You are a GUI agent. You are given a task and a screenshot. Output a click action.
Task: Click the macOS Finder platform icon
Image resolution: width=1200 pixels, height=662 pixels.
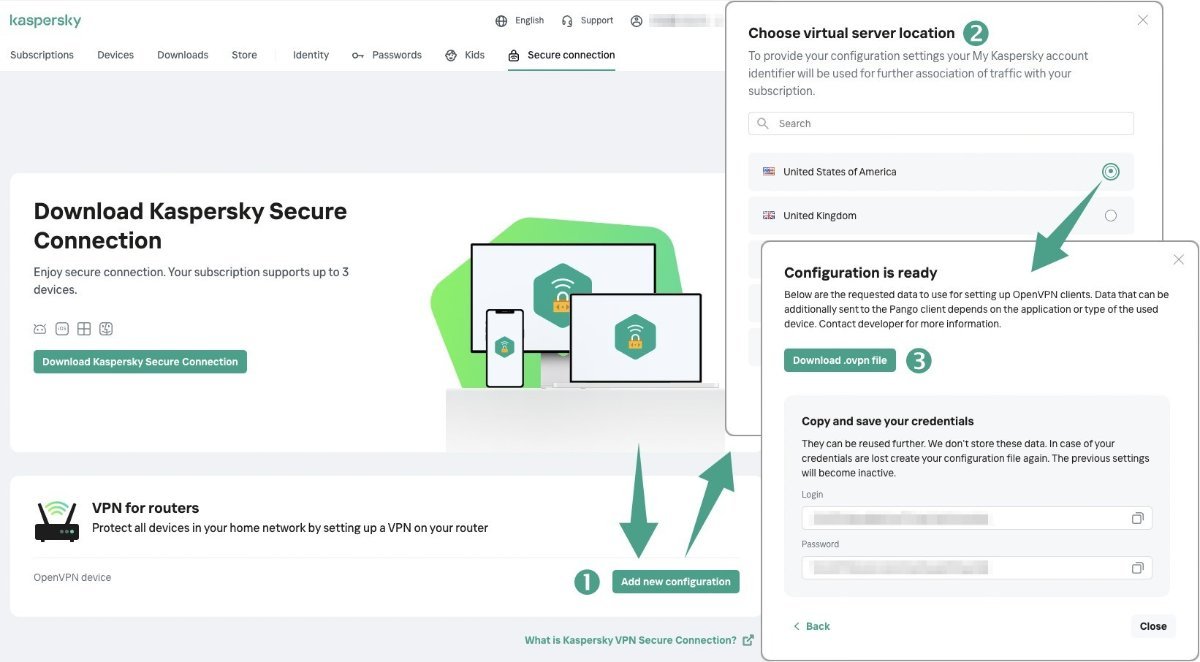tap(106, 329)
